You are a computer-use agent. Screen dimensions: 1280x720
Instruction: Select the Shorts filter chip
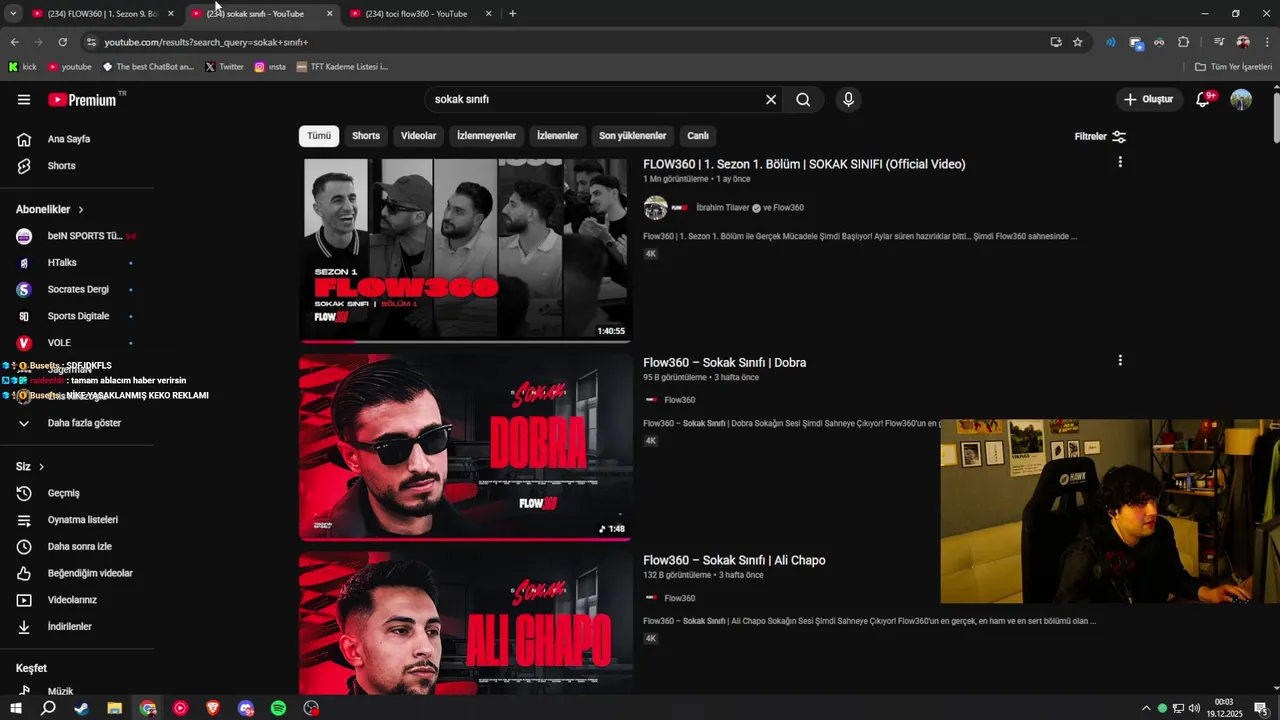366,136
